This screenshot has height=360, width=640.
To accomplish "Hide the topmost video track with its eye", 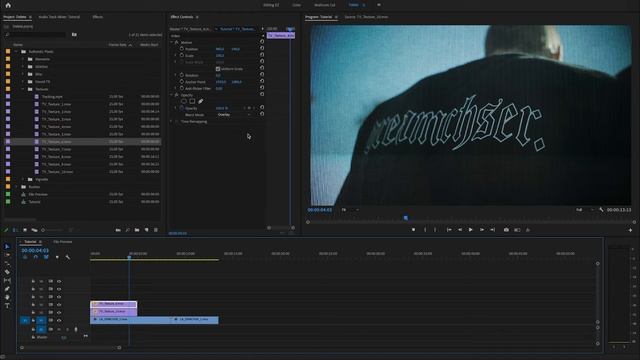I will (59, 281).
